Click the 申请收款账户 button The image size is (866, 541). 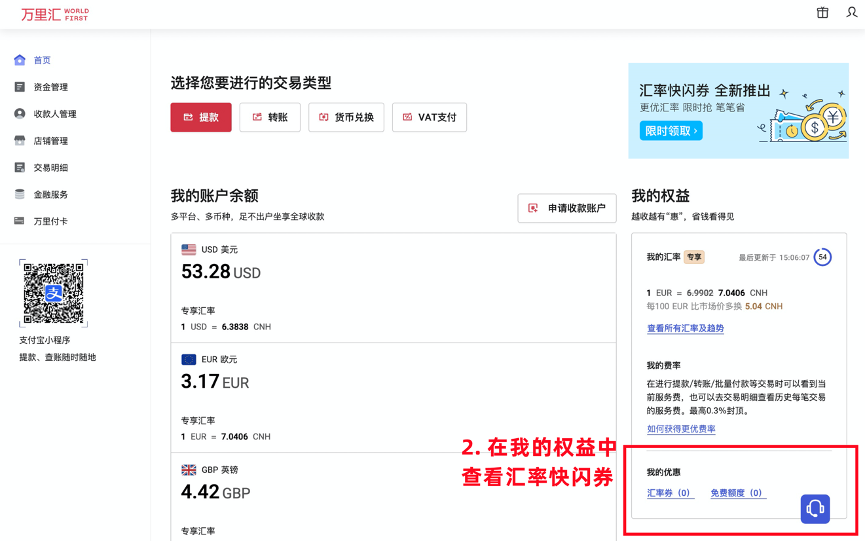click(x=567, y=208)
